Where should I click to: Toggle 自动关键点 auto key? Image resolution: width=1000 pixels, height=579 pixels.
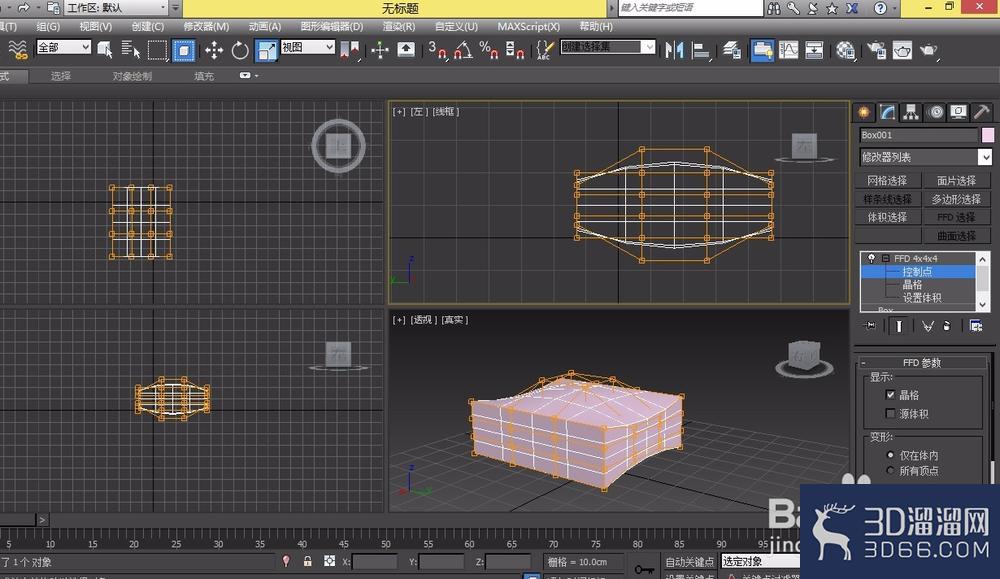pos(689,562)
